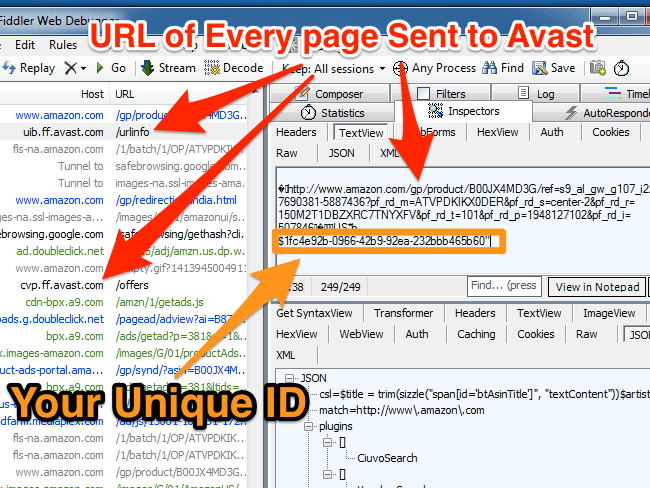Click the request text body area
This screenshot has width=650, height=488.
pyautogui.click(x=462, y=220)
